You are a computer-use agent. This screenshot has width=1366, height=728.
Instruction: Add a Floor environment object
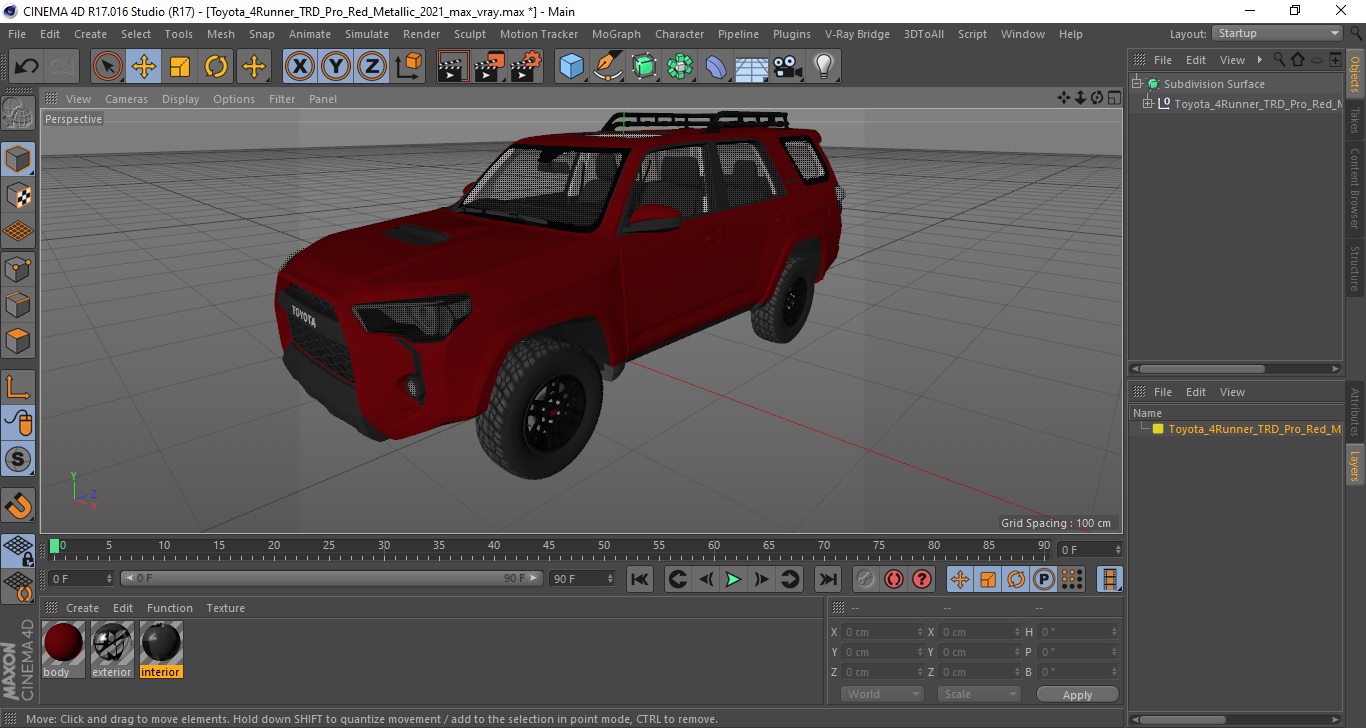pos(751,67)
